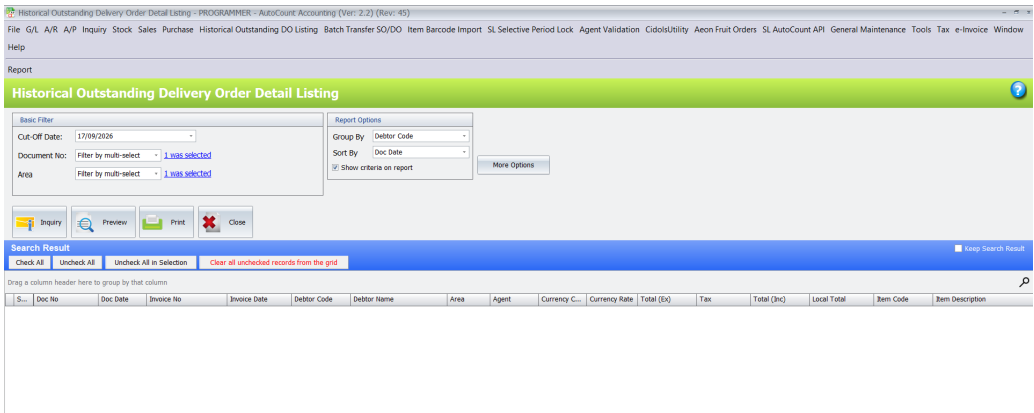Open the e-Invoice menu
Screen dimensions: 1034x413
[x=971, y=30]
